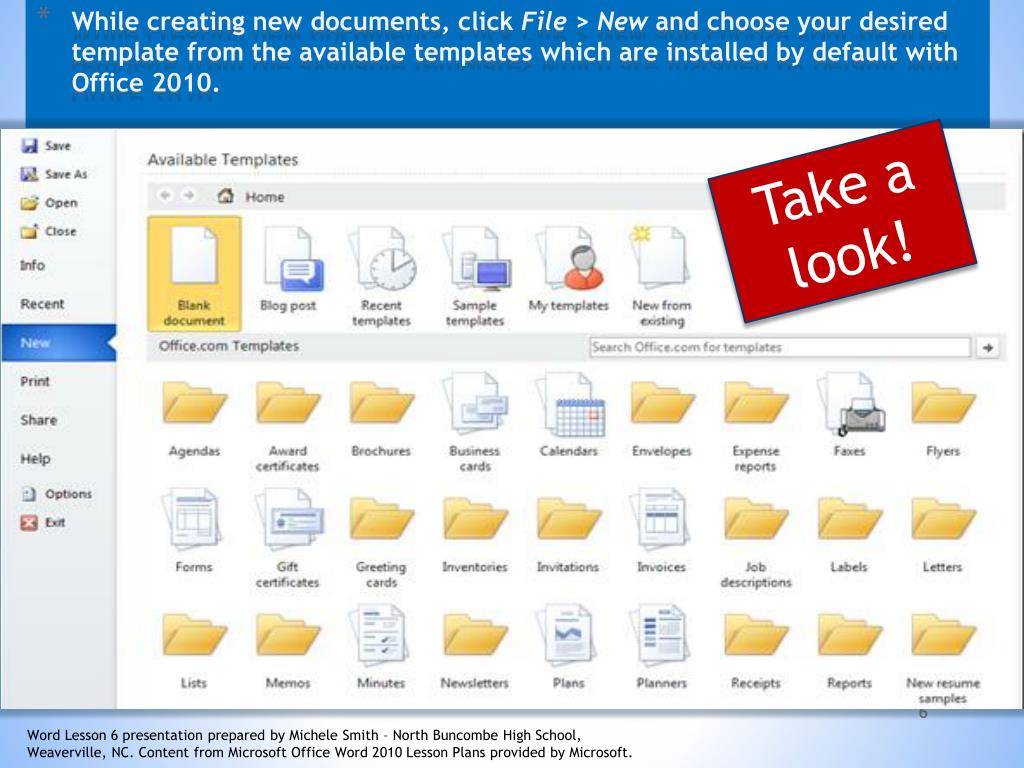Click the forward navigation arrow
This screenshot has height=768, width=1024.
click(189, 195)
